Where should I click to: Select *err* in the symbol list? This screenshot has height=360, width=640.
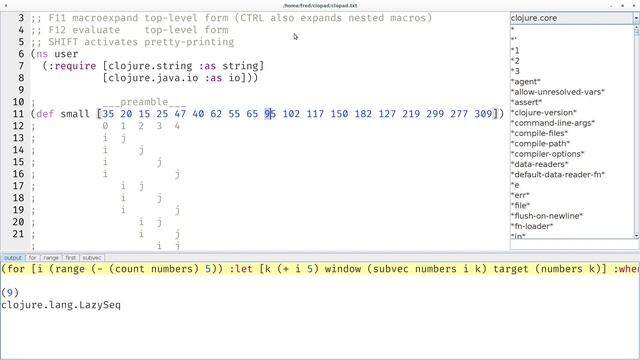pyautogui.click(x=520, y=195)
